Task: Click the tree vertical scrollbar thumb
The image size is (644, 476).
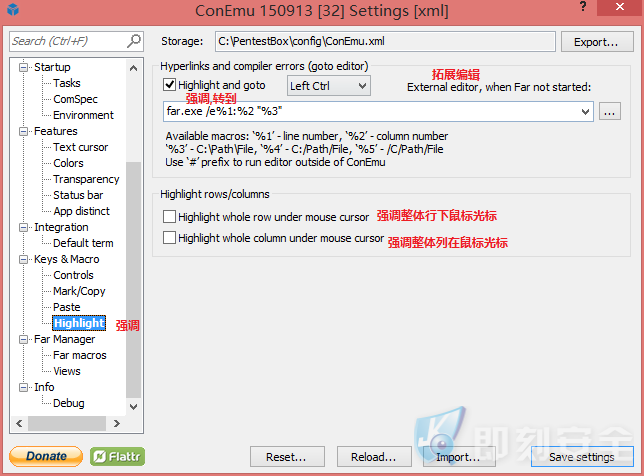Action: pyautogui.click(x=133, y=280)
